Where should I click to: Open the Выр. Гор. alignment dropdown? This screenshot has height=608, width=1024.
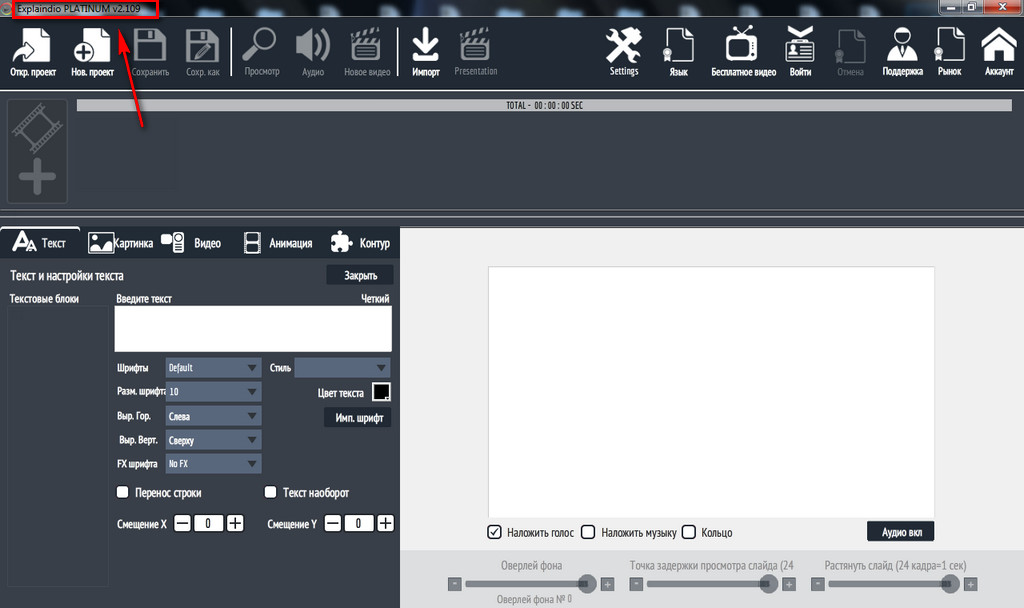tap(212, 415)
